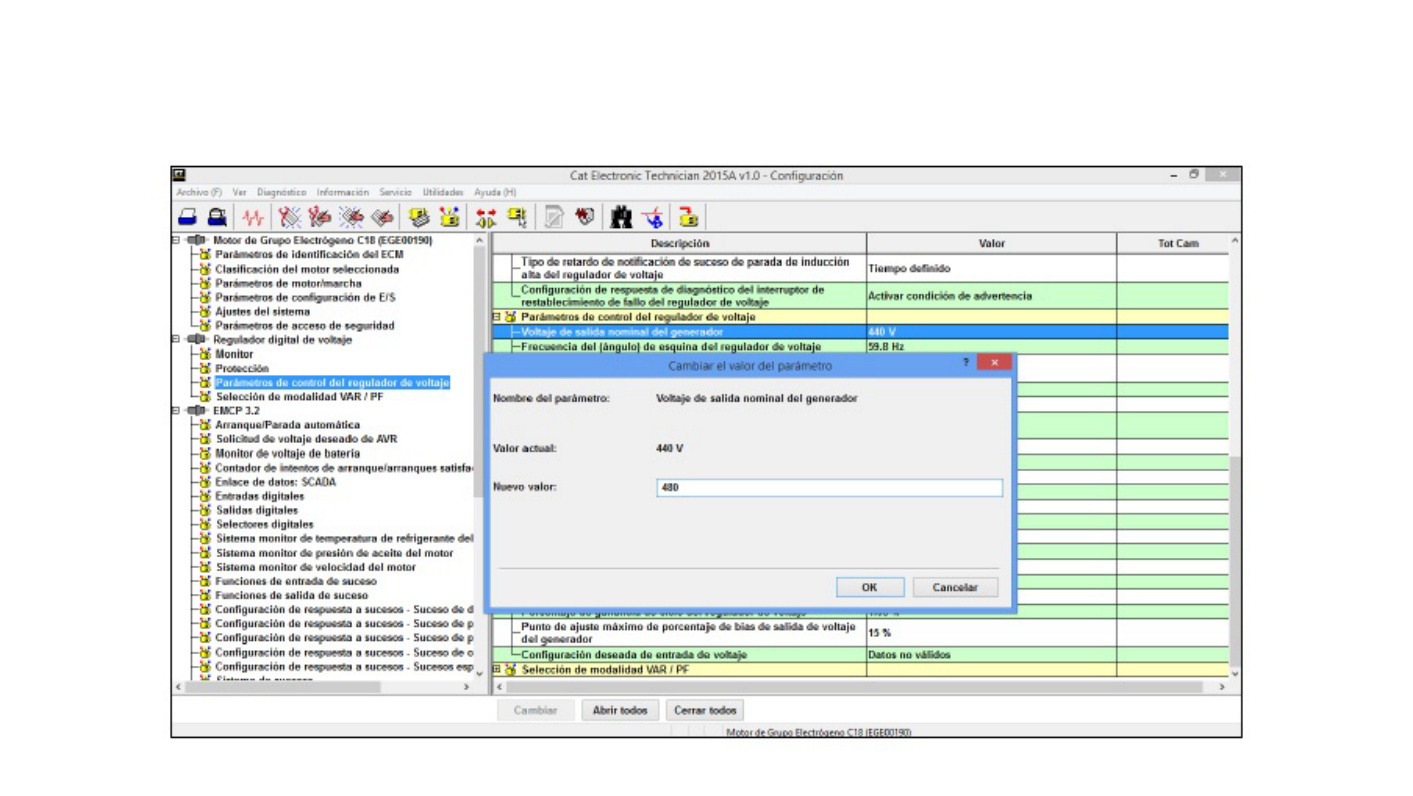The image size is (1413, 796).
Task: Select Parámetros de identificación del ECM
Action: [309, 255]
